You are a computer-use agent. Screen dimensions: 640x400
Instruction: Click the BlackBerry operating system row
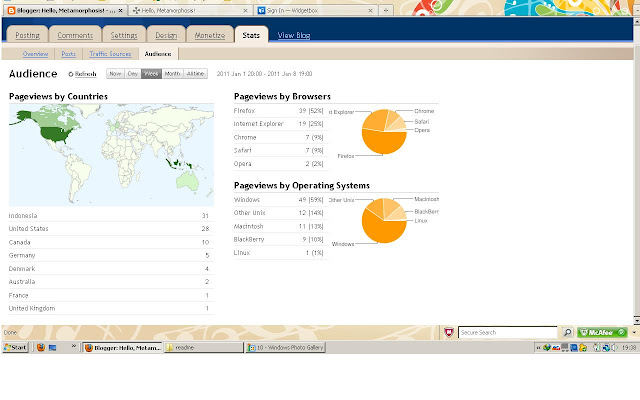point(280,239)
